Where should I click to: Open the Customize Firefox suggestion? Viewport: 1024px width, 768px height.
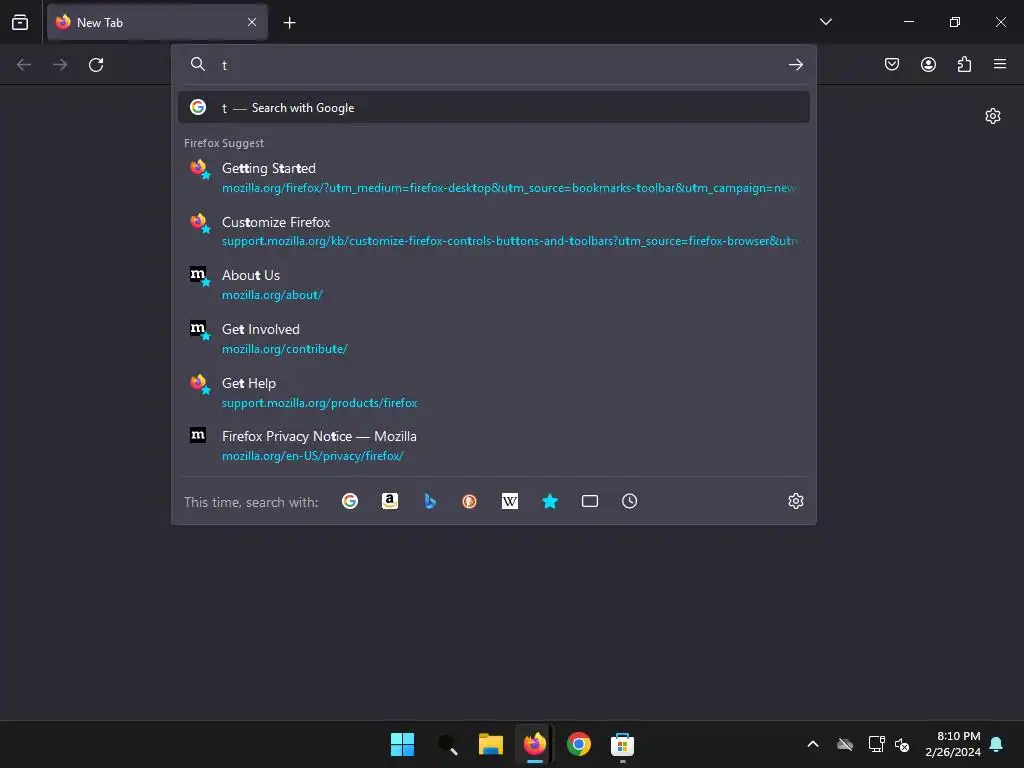(x=494, y=231)
